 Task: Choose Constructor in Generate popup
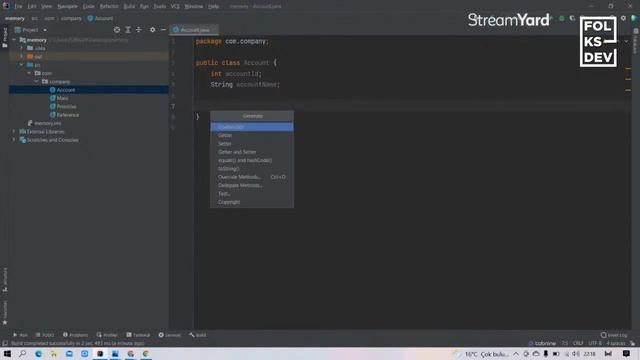[252, 127]
